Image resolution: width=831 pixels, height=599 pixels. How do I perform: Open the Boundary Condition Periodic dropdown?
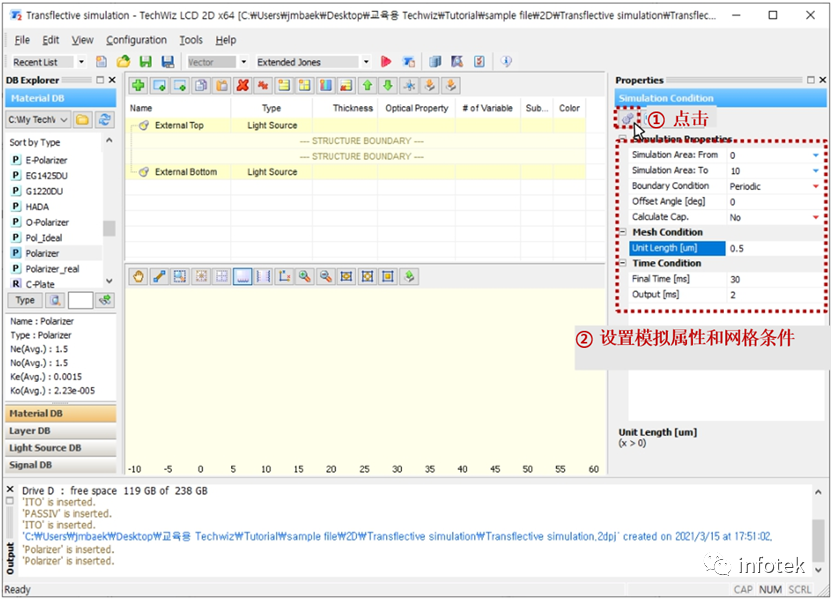point(816,186)
